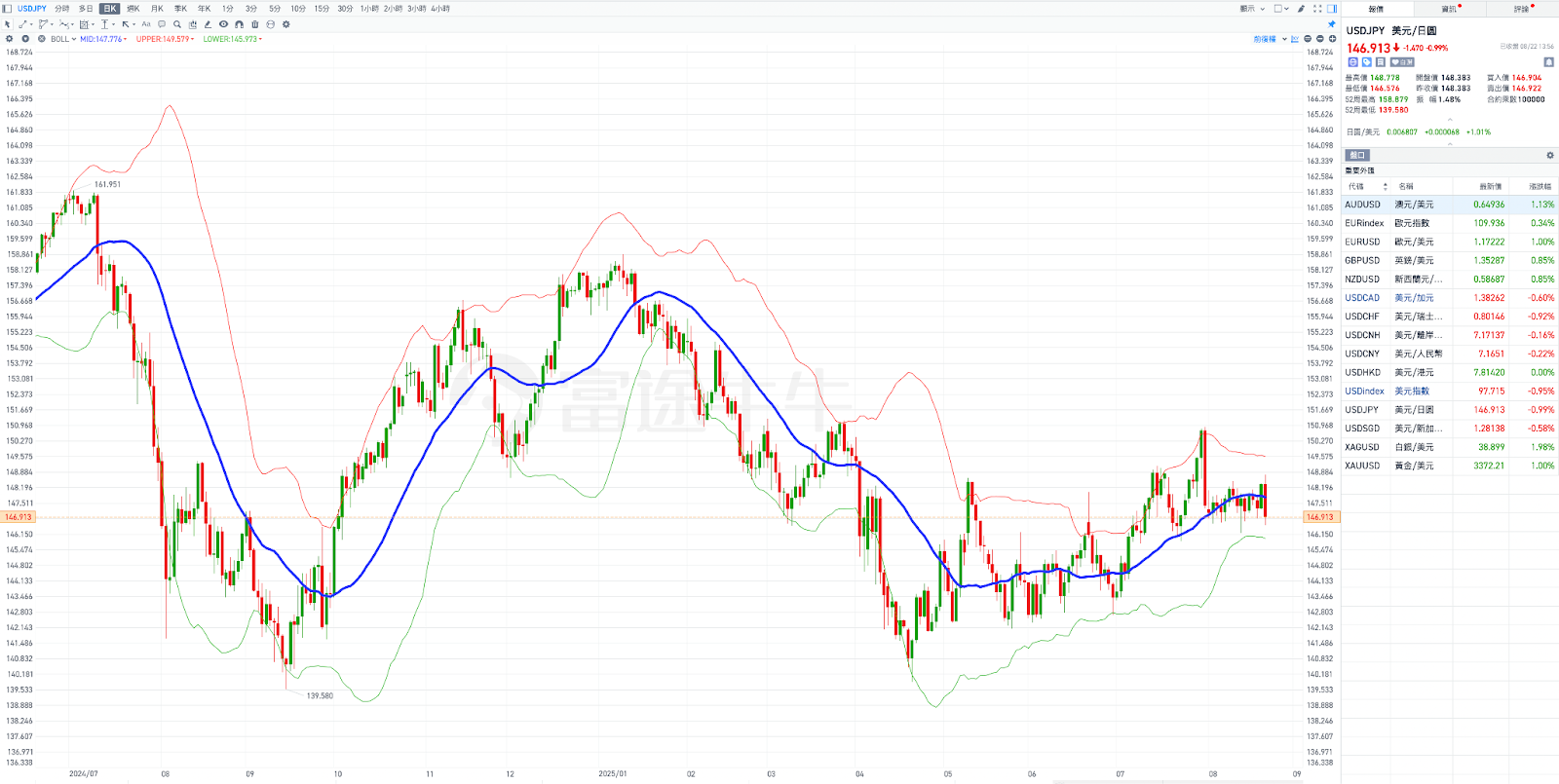Image resolution: width=1559 pixels, height=784 pixels.
Task: Sort the list by 代碼 column
Action: coord(1368,186)
